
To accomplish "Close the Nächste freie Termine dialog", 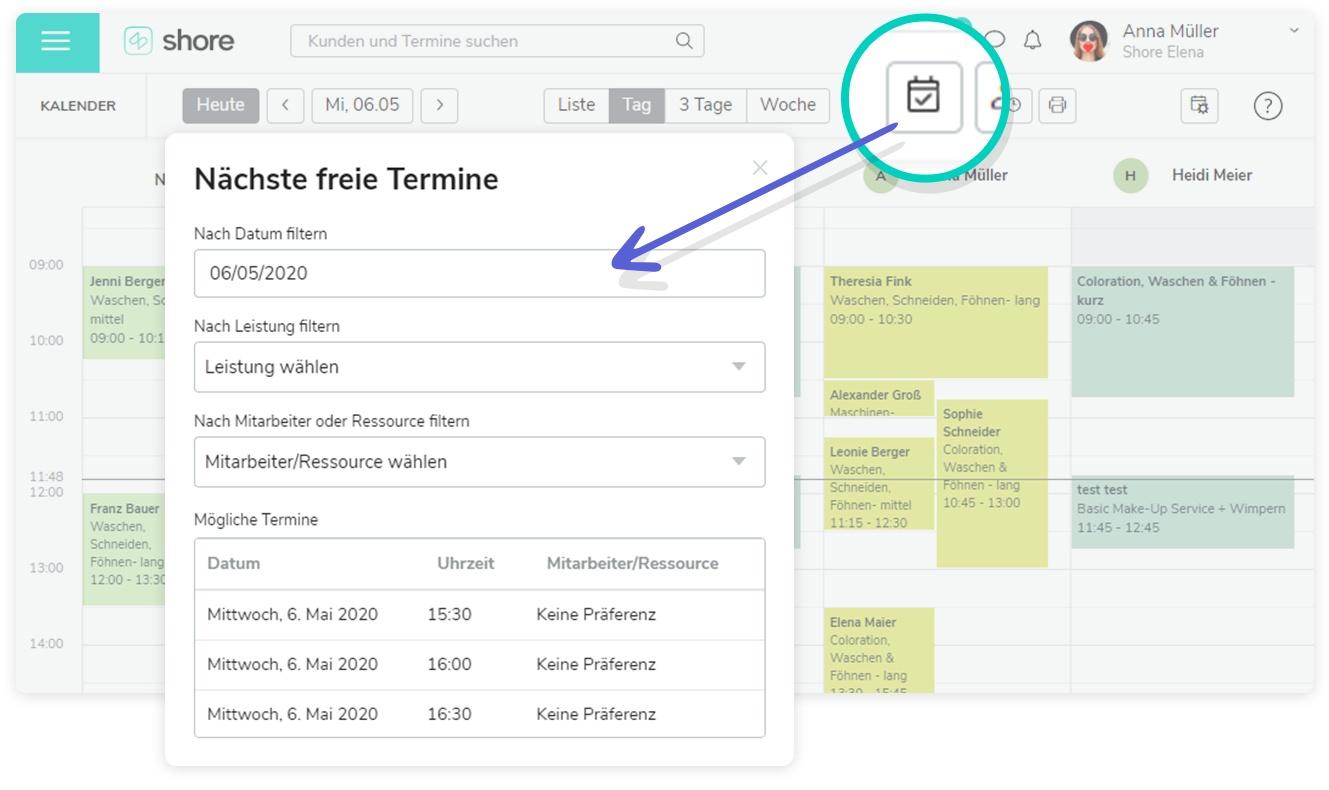I will [760, 167].
